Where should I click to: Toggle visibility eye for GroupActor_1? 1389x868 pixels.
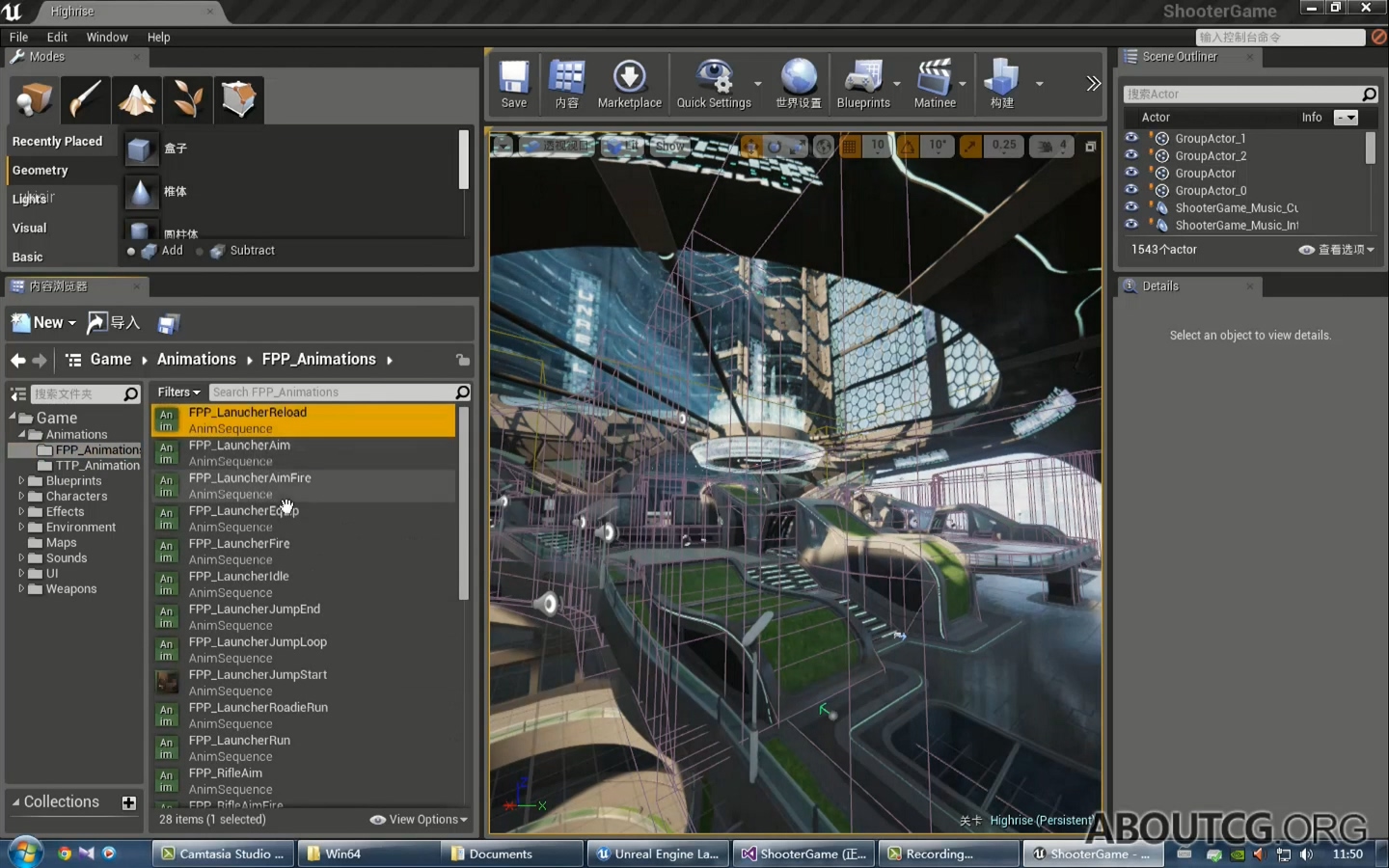coord(1131,138)
